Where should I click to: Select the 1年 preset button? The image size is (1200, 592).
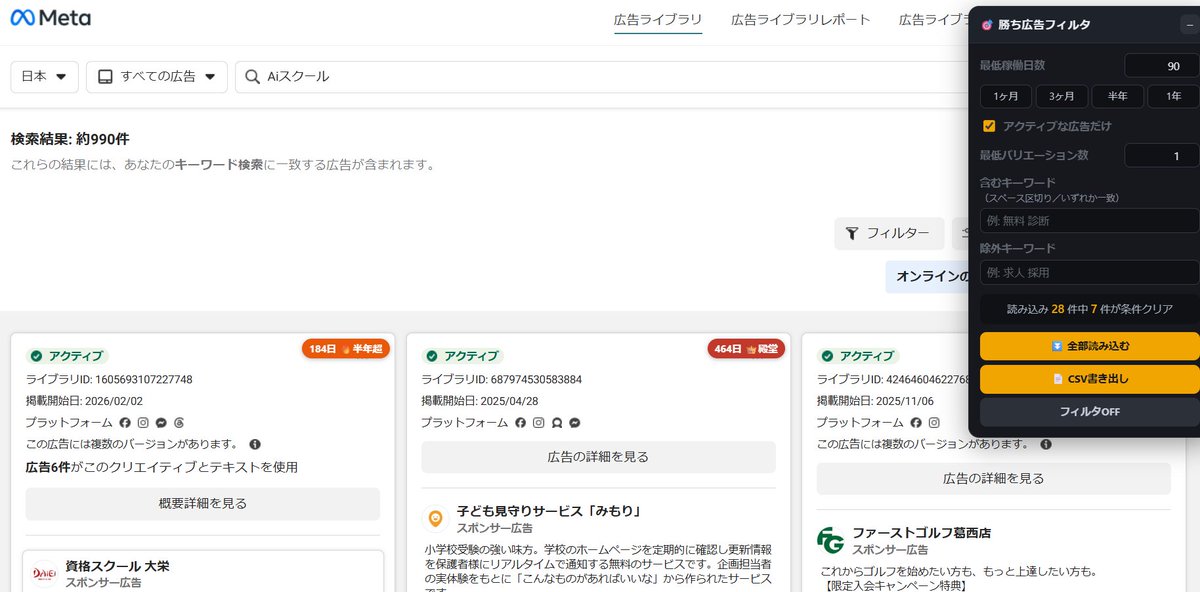[1173, 97]
